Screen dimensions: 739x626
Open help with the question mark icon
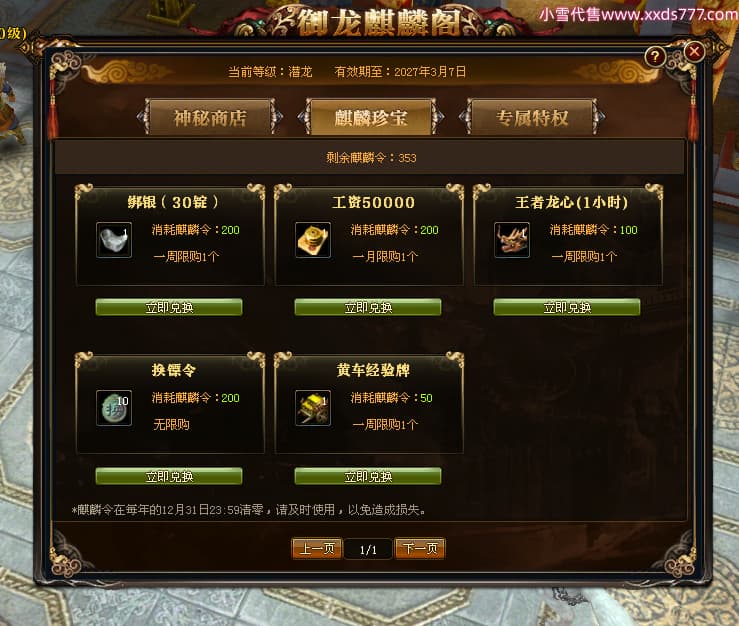pyautogui.click(x=655, y=57)
